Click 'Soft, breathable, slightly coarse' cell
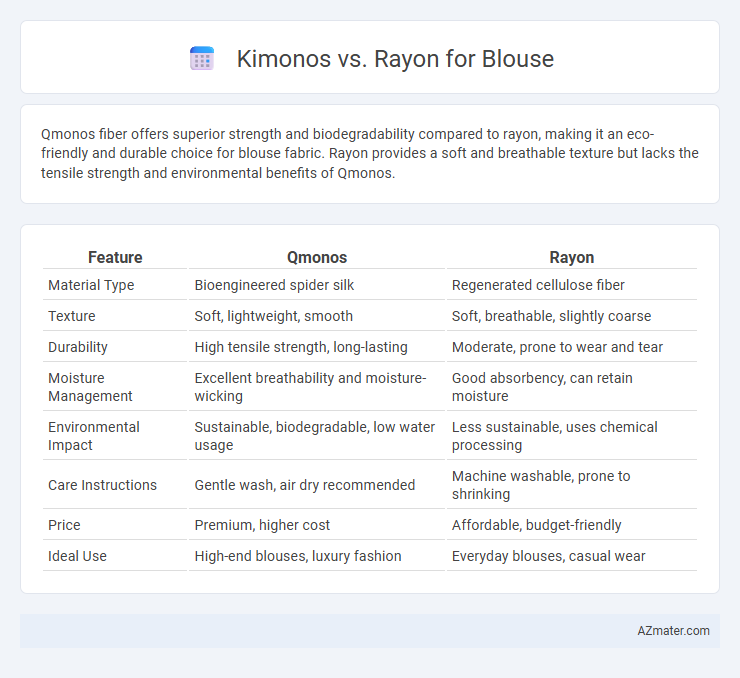740x678 pixels. point(551,316)
